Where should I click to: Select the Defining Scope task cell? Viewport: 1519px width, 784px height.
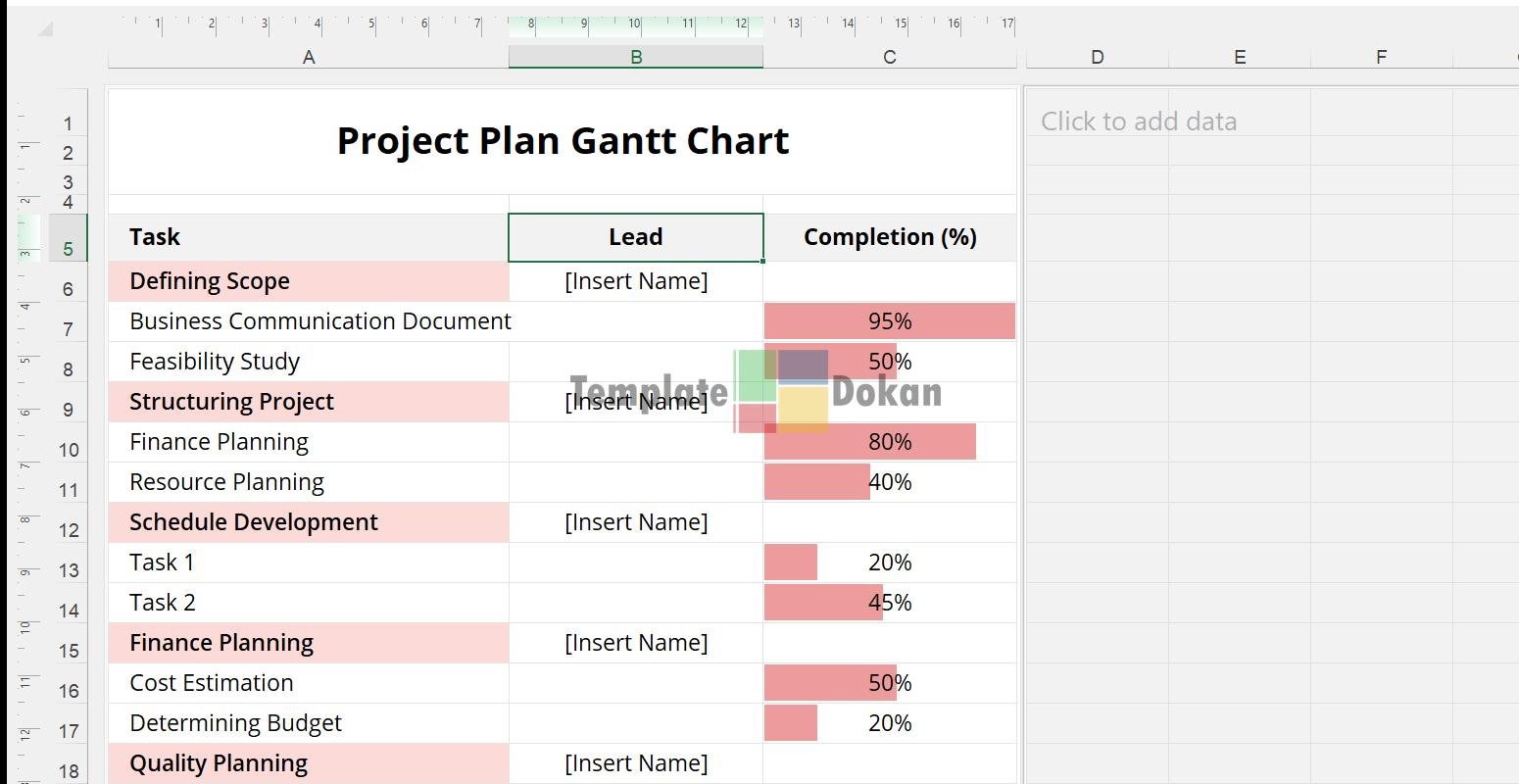[308, 281]
